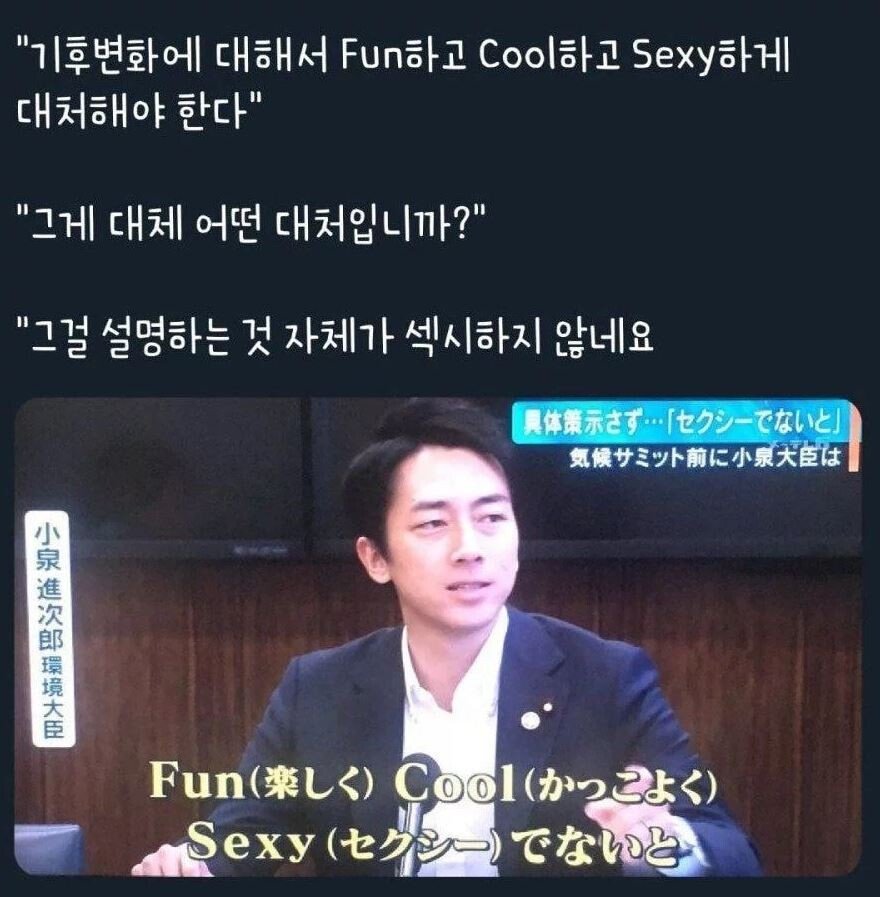Image resolution: width=880 pixels, height=897 pixels.
Task: Click the word 'Fun하고' in the top text
Action: [403, 57]
